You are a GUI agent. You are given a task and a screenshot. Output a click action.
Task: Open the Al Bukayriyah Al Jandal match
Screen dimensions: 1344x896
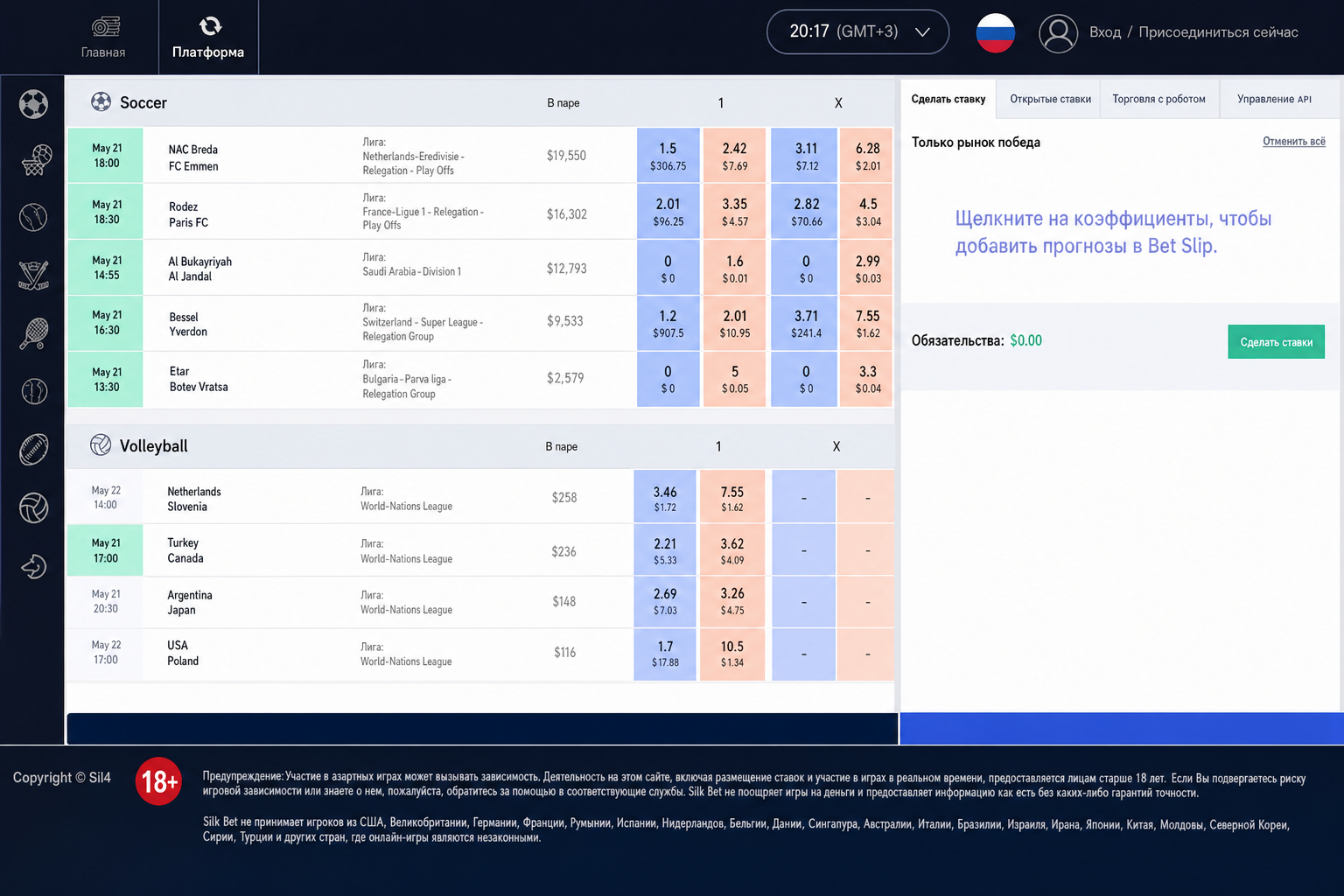199,269
